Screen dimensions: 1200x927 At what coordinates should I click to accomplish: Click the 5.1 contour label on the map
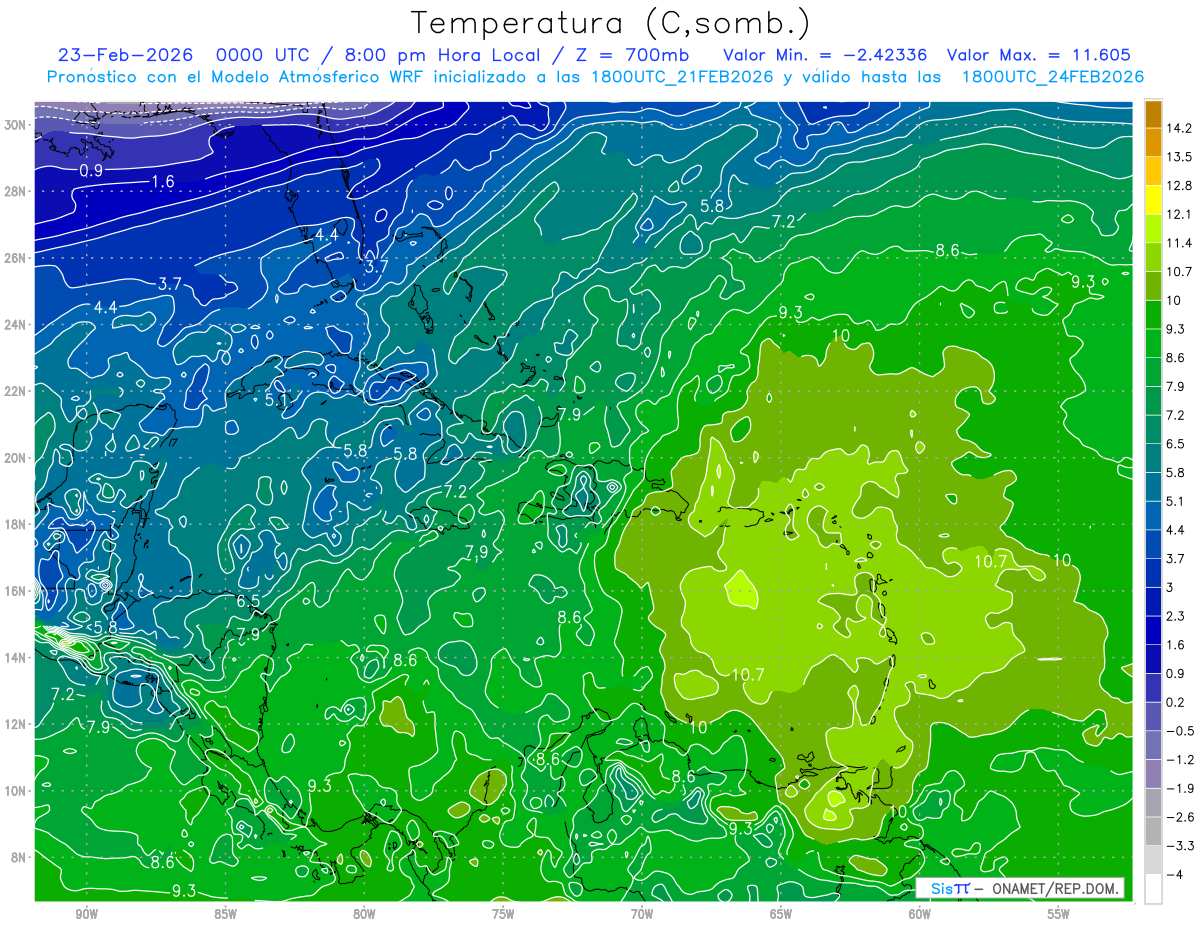pyautogui.click(x=277, y=399)
